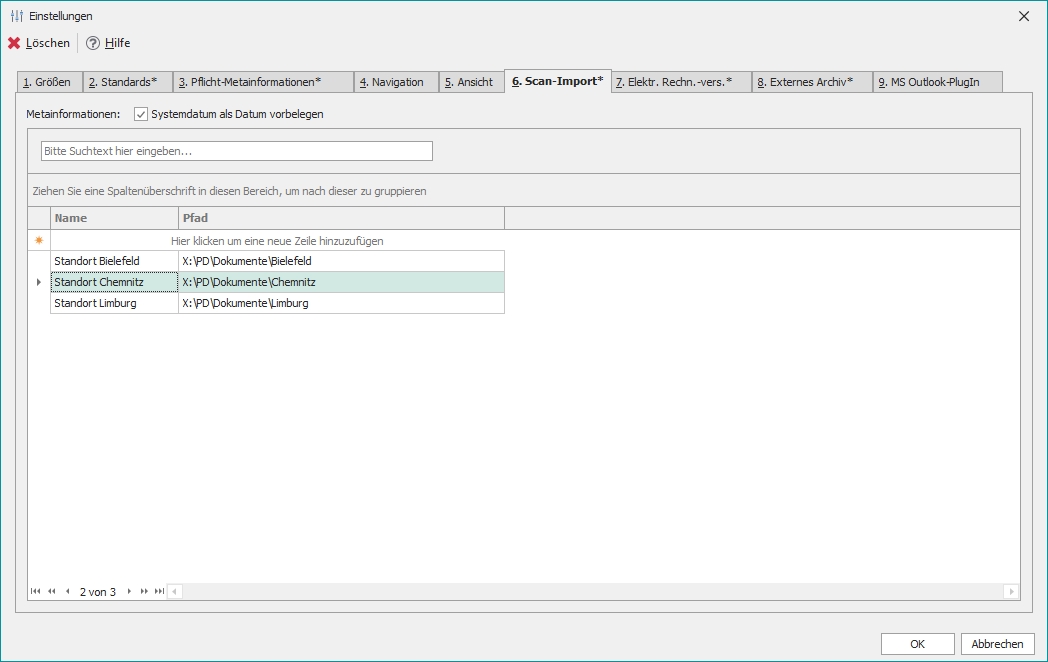
Task: Go back one page with the double-arrow icon
Action: click(x=51, y=591)
